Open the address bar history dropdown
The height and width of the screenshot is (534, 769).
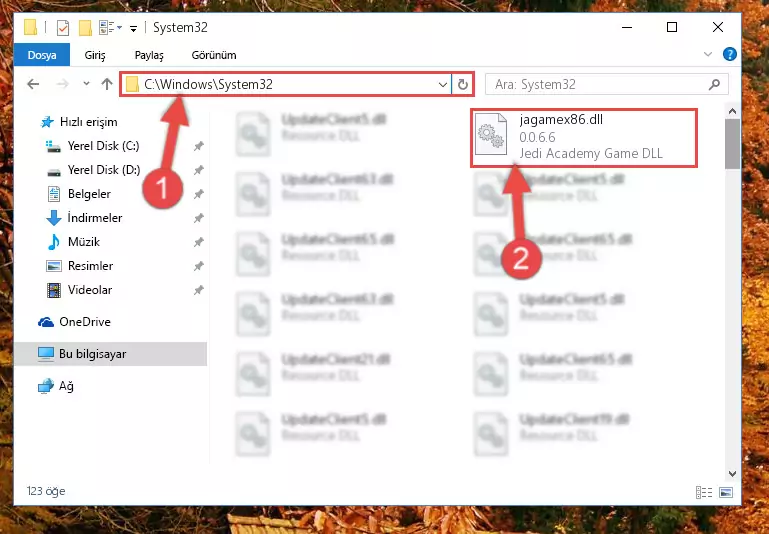[443, 85]
